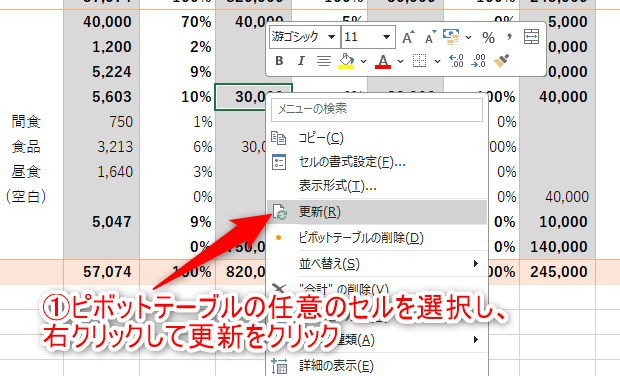Apply red font color icon
Viewport: 620px width, 376px height.
(x=383, y=61)
